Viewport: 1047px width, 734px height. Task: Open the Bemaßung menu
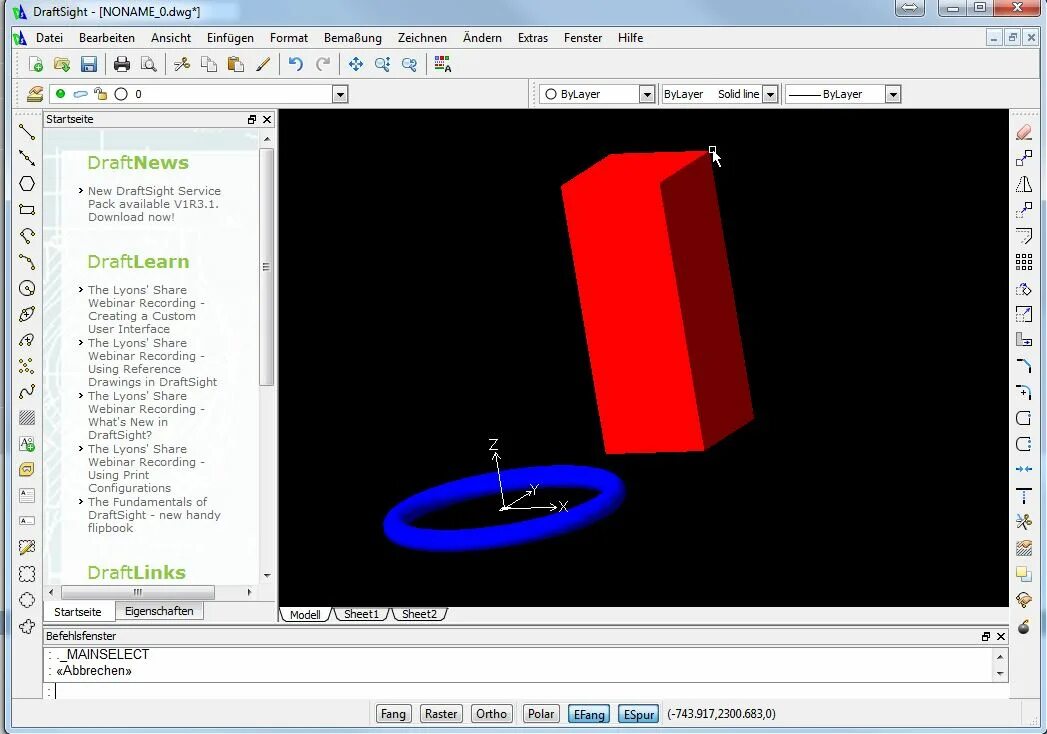[353, 38]
